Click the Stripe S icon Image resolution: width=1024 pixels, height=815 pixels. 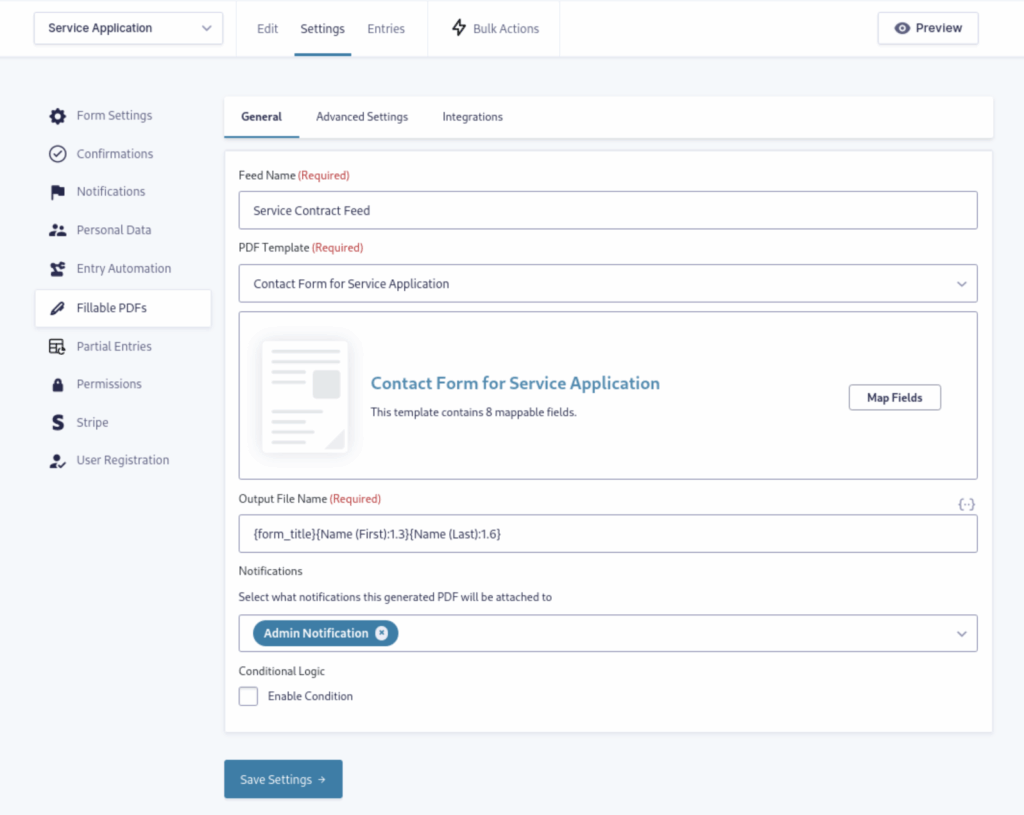click(57, 422)
